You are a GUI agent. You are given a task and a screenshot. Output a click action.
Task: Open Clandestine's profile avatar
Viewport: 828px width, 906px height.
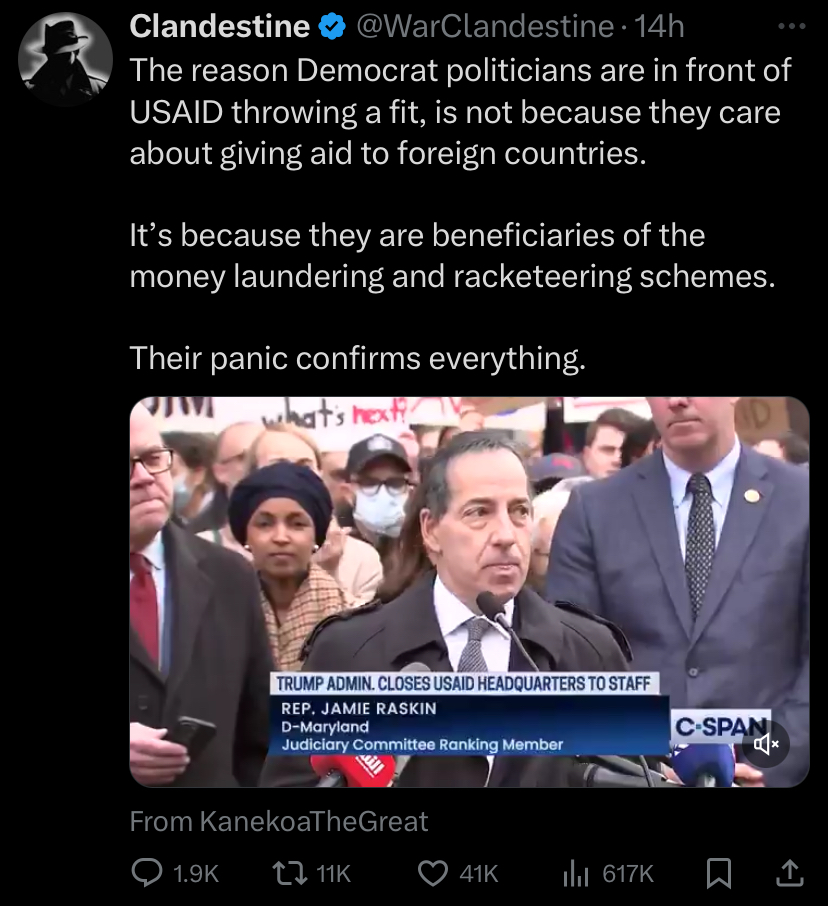click(x=65, y=59)
